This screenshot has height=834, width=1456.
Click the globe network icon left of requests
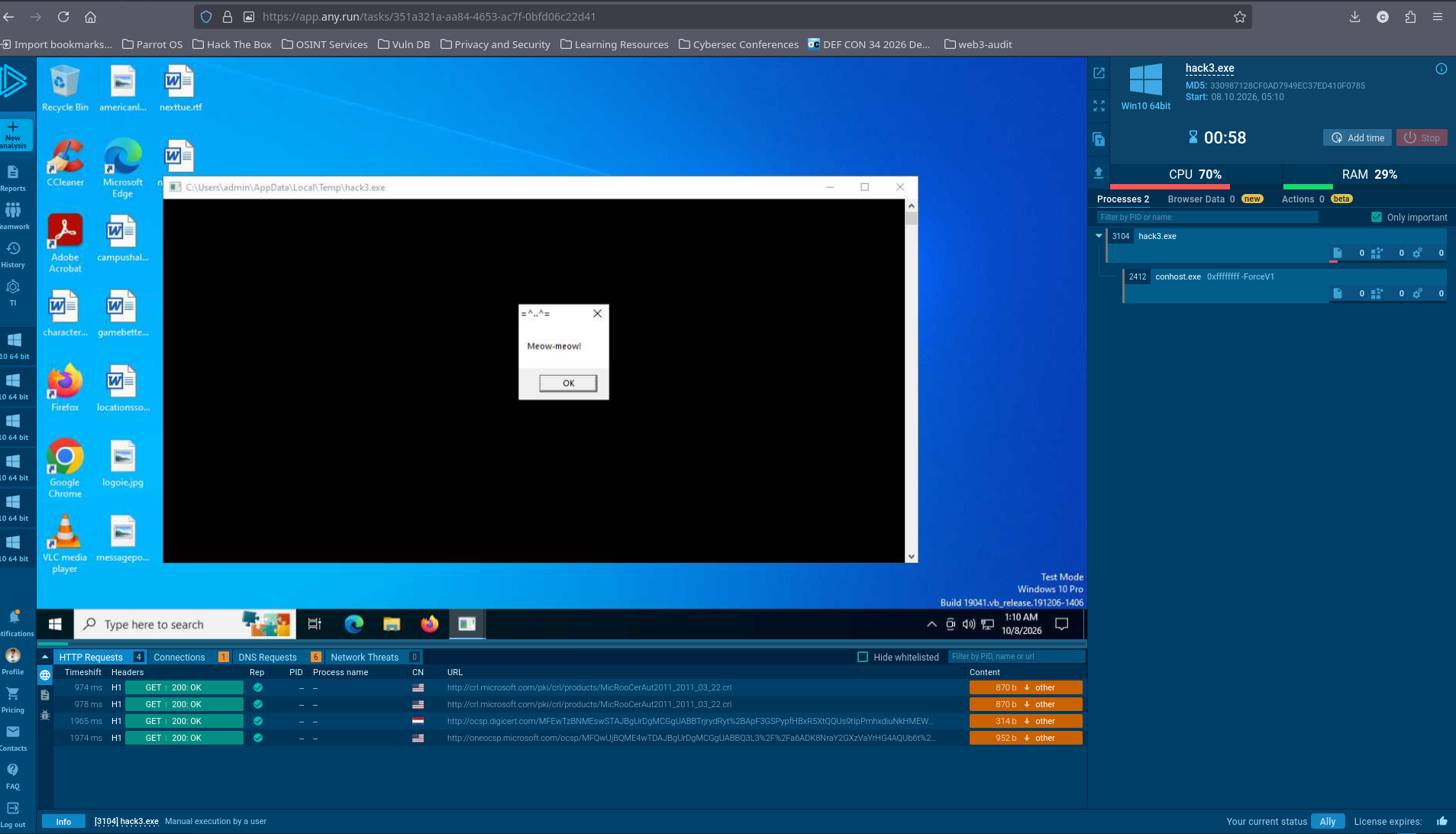click(x=45, y=675)
